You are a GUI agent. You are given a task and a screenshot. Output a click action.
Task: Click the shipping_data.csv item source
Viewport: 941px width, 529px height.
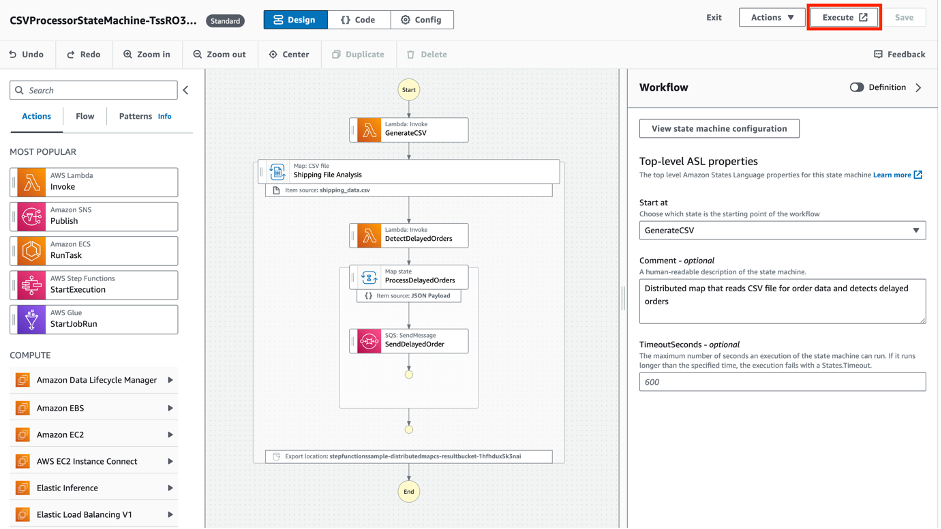click(409, 190)
